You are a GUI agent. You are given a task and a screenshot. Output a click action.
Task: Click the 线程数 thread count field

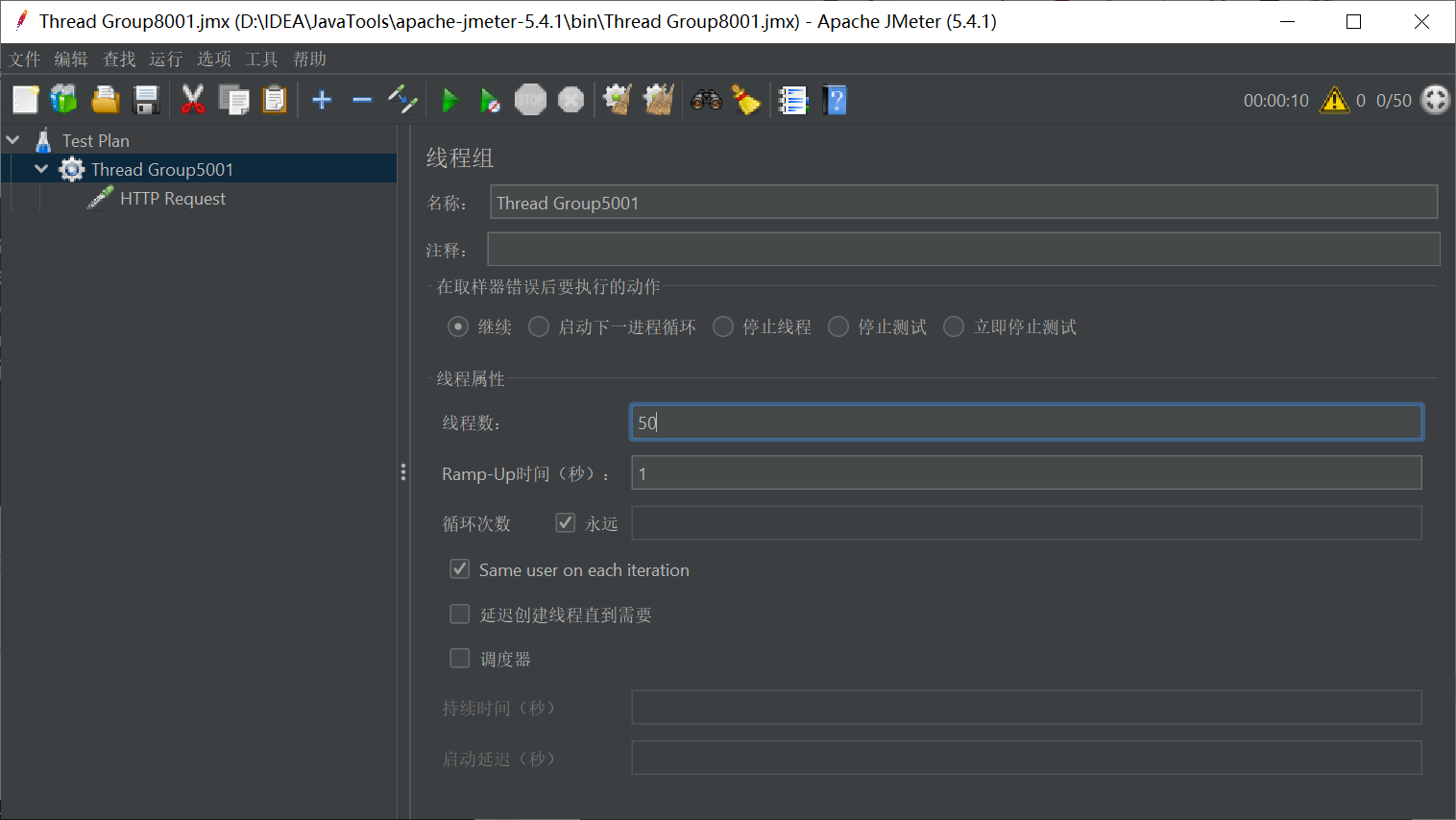pyautogui.click(x=1026, y=422)
